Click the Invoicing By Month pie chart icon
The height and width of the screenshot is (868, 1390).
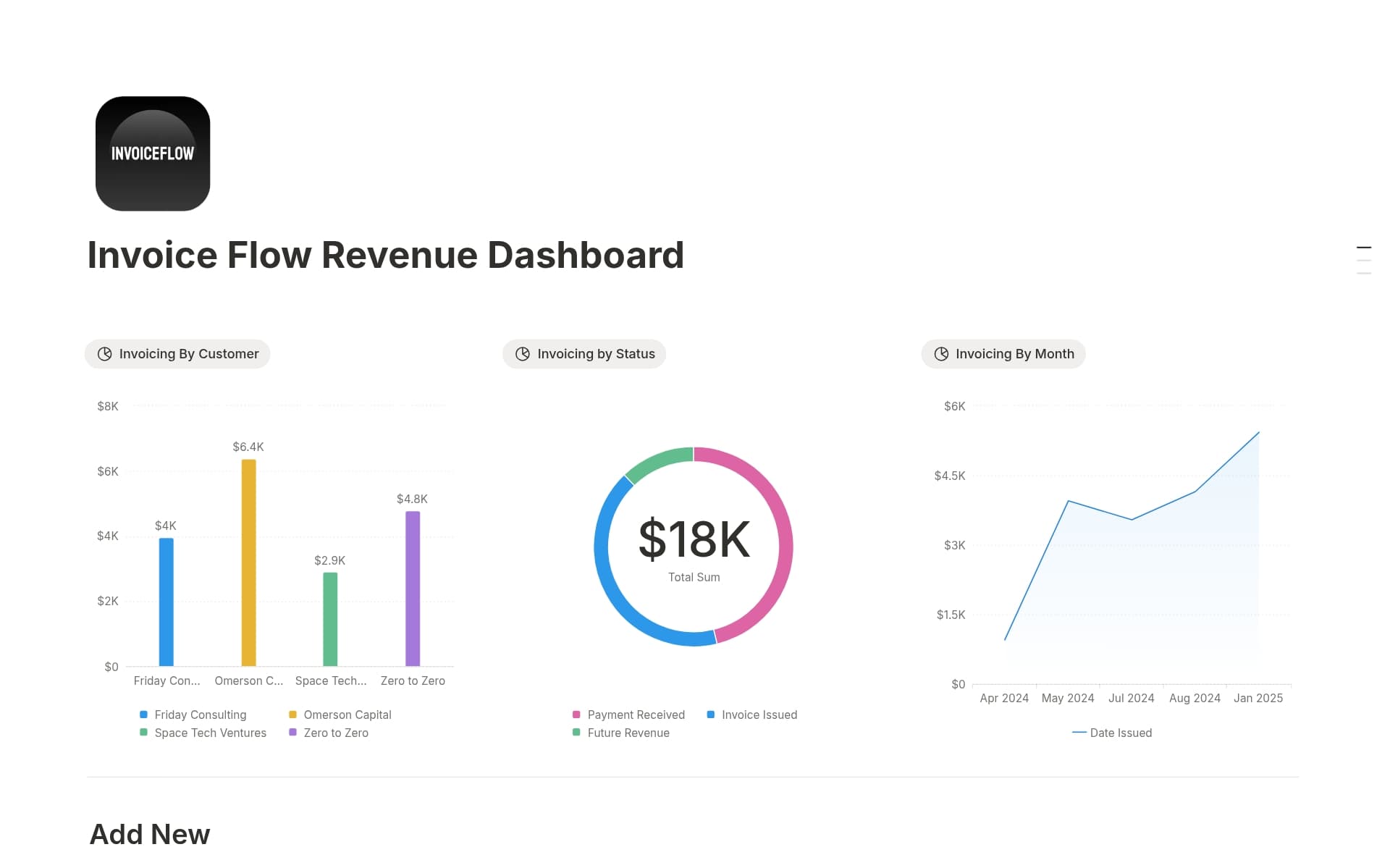[x=940, y=354]
